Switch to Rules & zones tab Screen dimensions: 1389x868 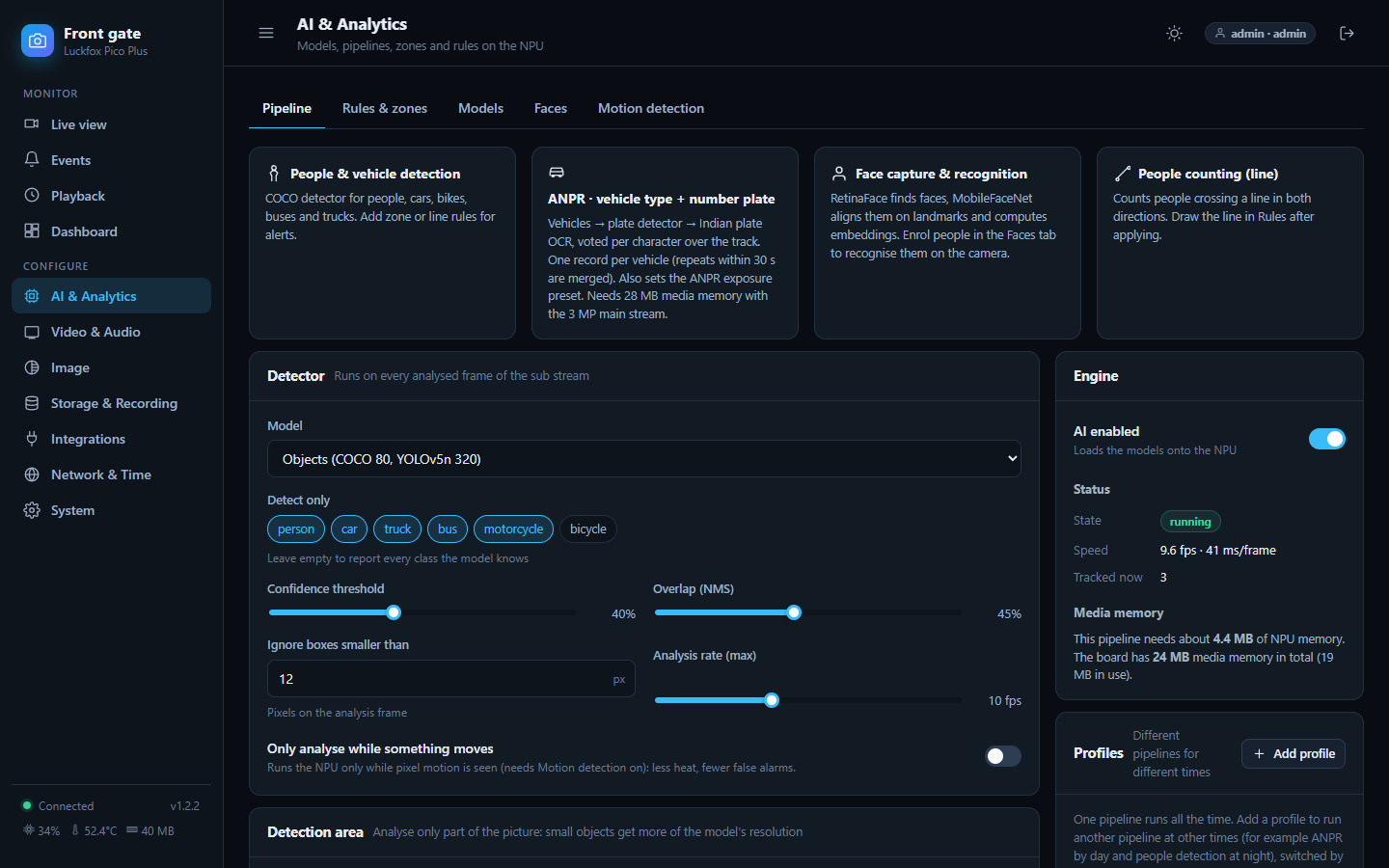[385, 108]
